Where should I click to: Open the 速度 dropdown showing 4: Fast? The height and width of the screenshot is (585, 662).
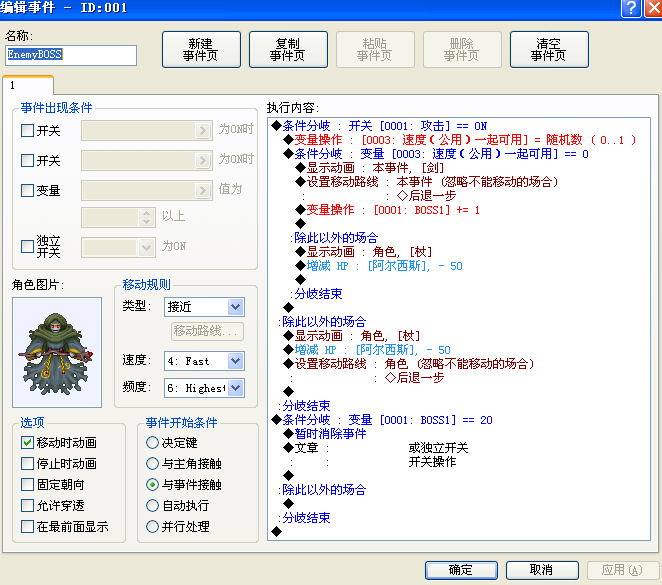[204, 361]
